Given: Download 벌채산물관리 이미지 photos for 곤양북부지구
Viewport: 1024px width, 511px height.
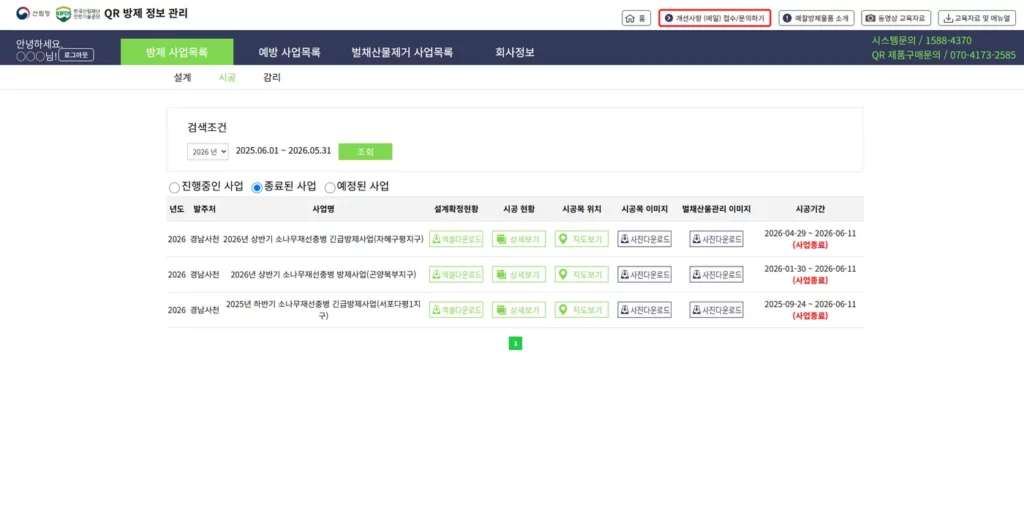Looking at the screenshot, I should 716,274.
